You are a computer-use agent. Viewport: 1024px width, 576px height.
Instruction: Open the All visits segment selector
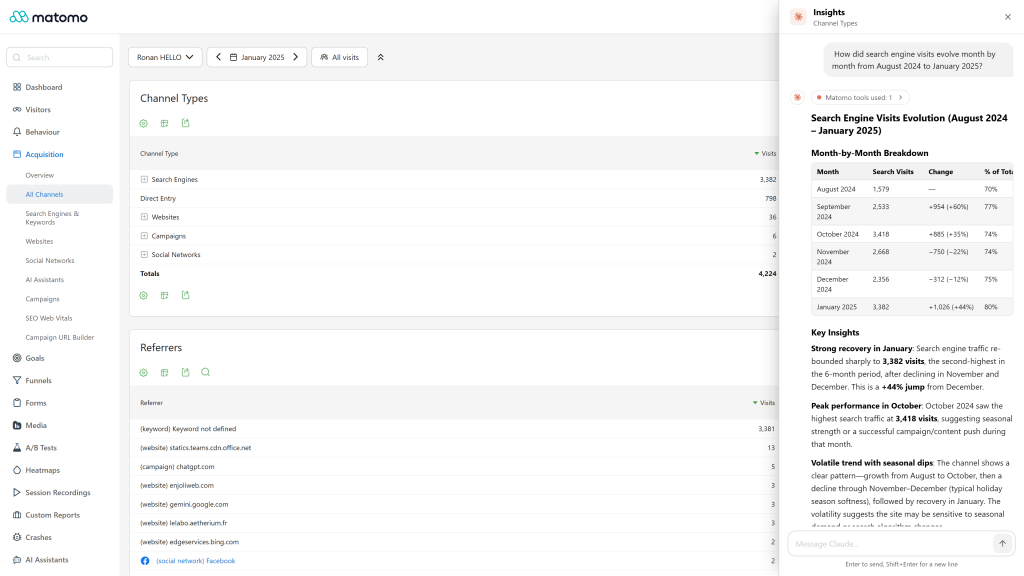pyautogui.click(x=340, y=57)
